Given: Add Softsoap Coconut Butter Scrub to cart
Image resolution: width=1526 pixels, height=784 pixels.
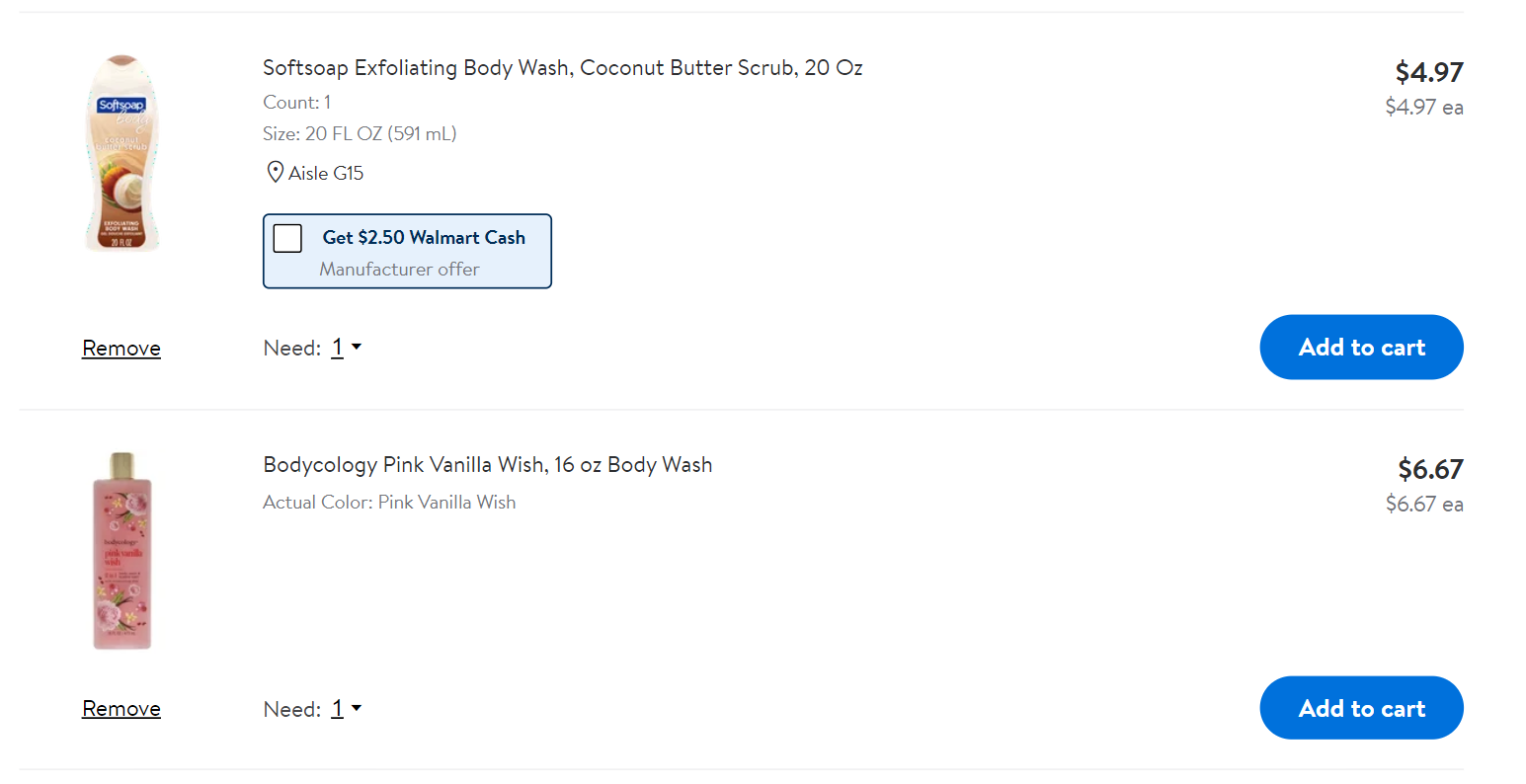Looking at the screenshot, I should pyautogui.click(x=1361, y=348).
